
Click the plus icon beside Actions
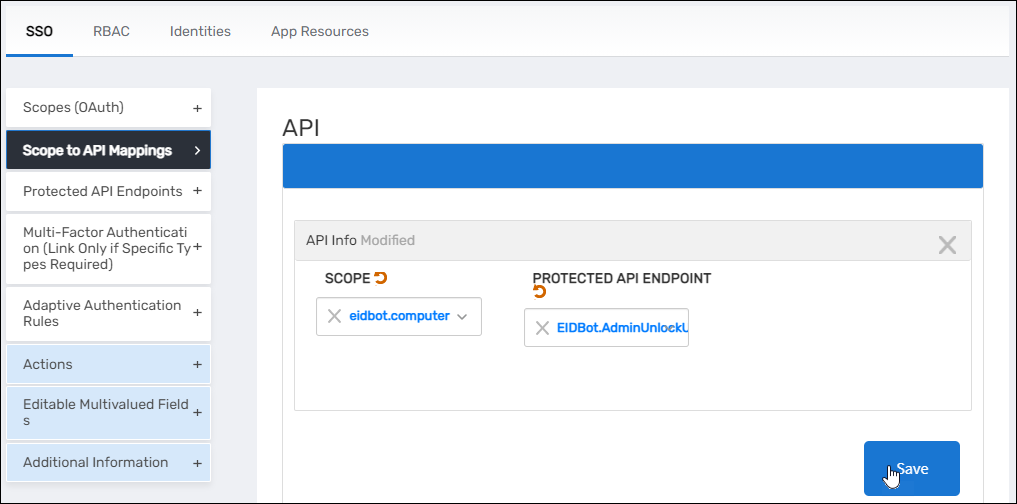point(197,365)
